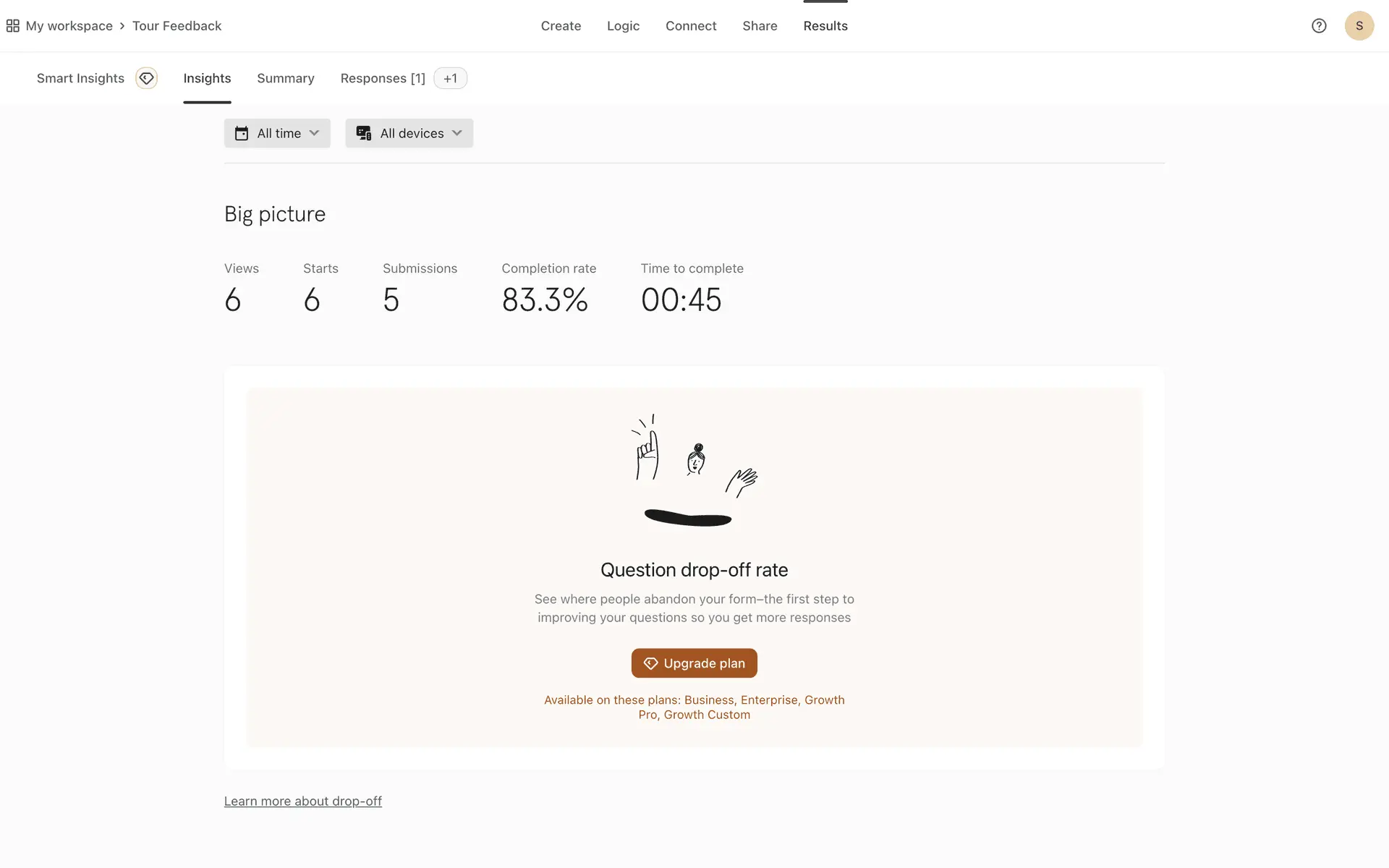Switch to the Summary tab
1389x868 pixels.
[285, 78]
